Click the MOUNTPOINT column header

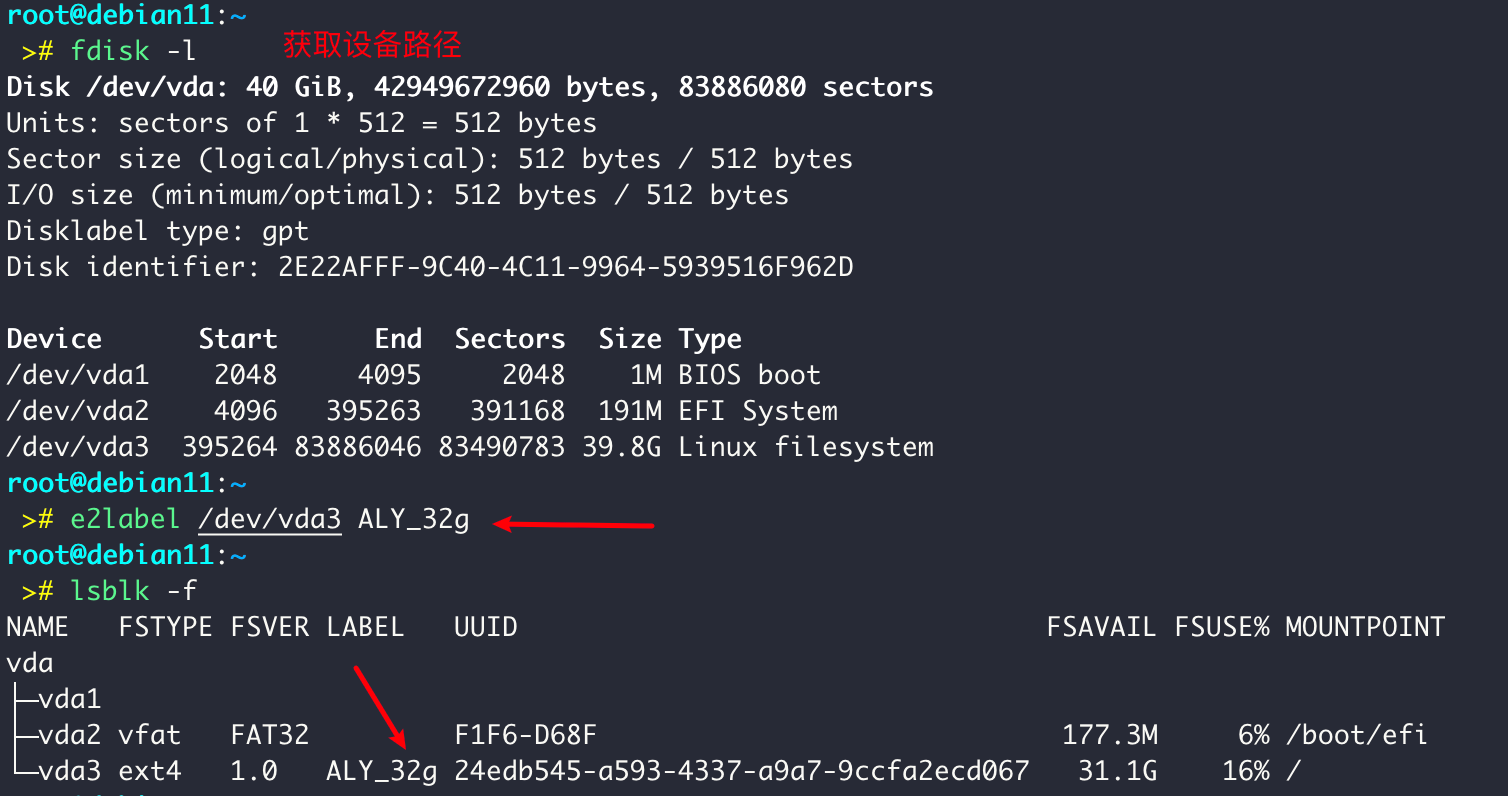tap(1365, 627)
